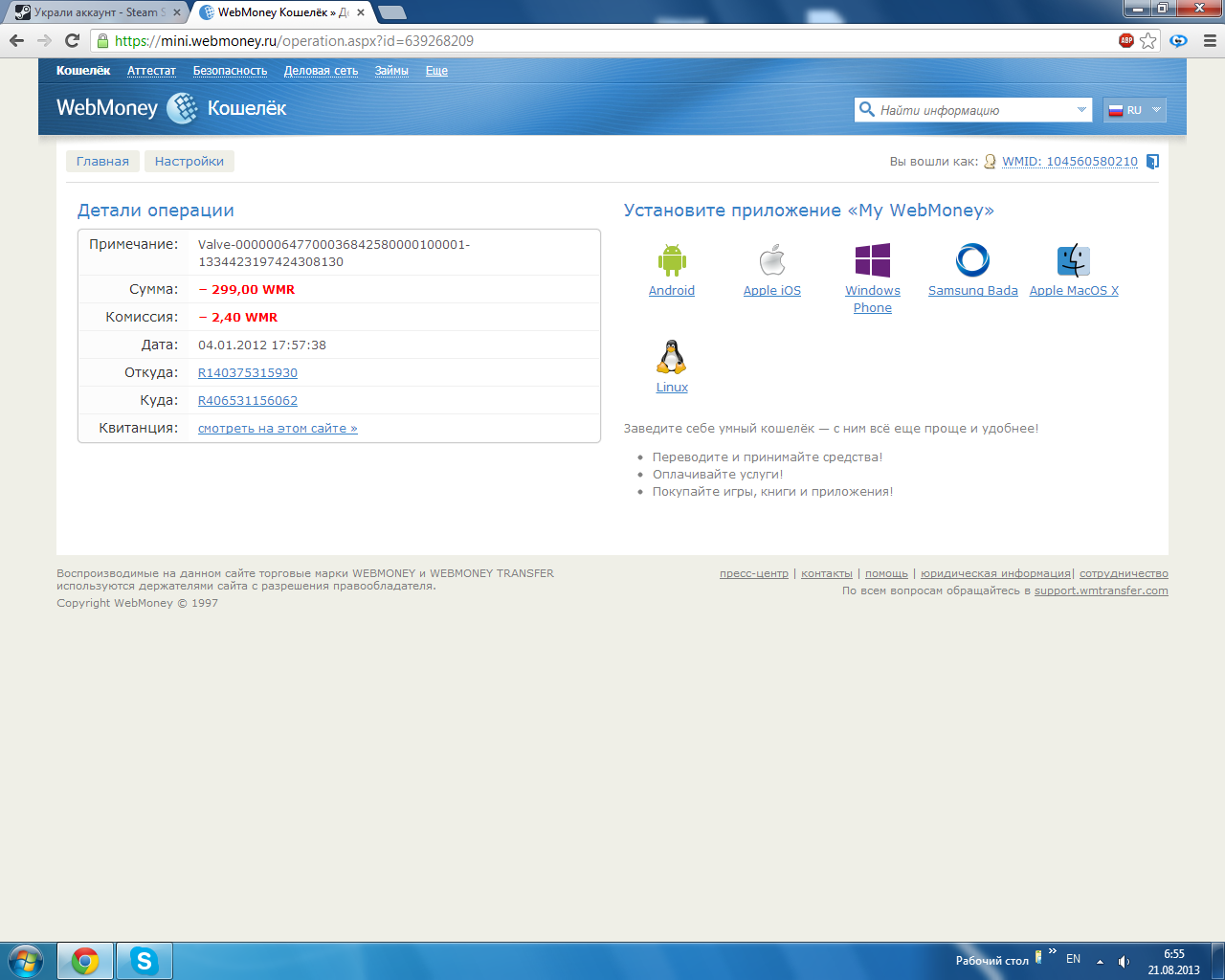Image resolution: width=1225 pixels, height=980 pixels.
Task: Open the Windows Start menu
Action: 26,961
